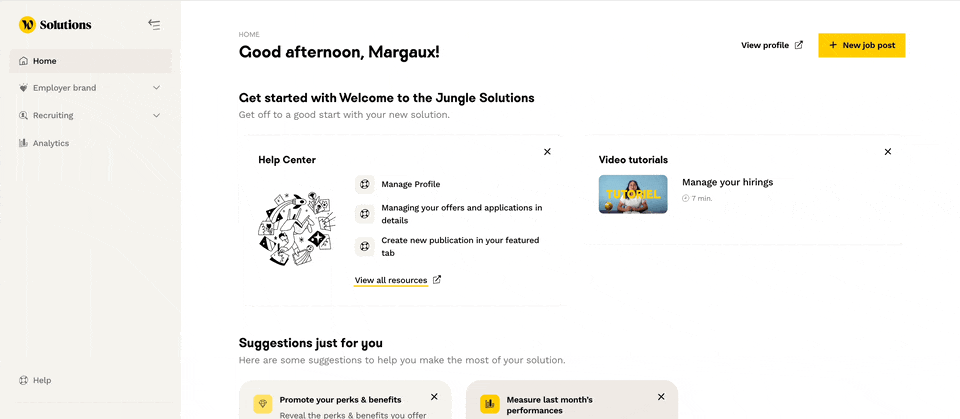Click the New job post button
This screenshot has height=419, width=960.
[861, 45]
